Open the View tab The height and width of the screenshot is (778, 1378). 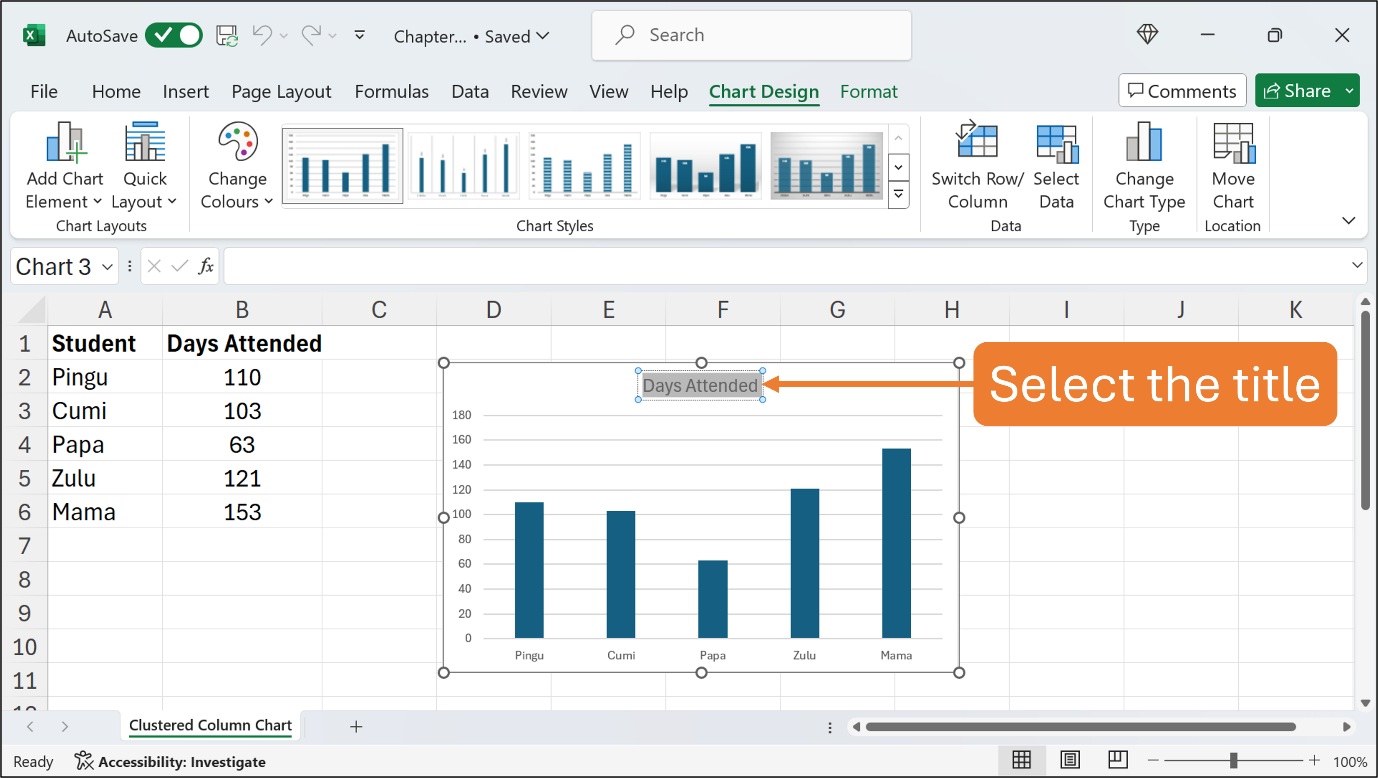tap(609, 91)
